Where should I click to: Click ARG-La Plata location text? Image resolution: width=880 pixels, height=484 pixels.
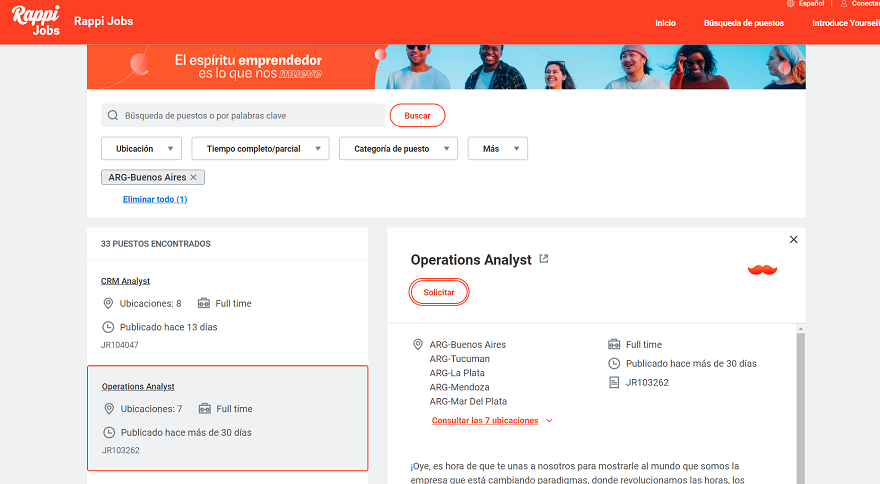pyautogui.click(x=457, y=373)
